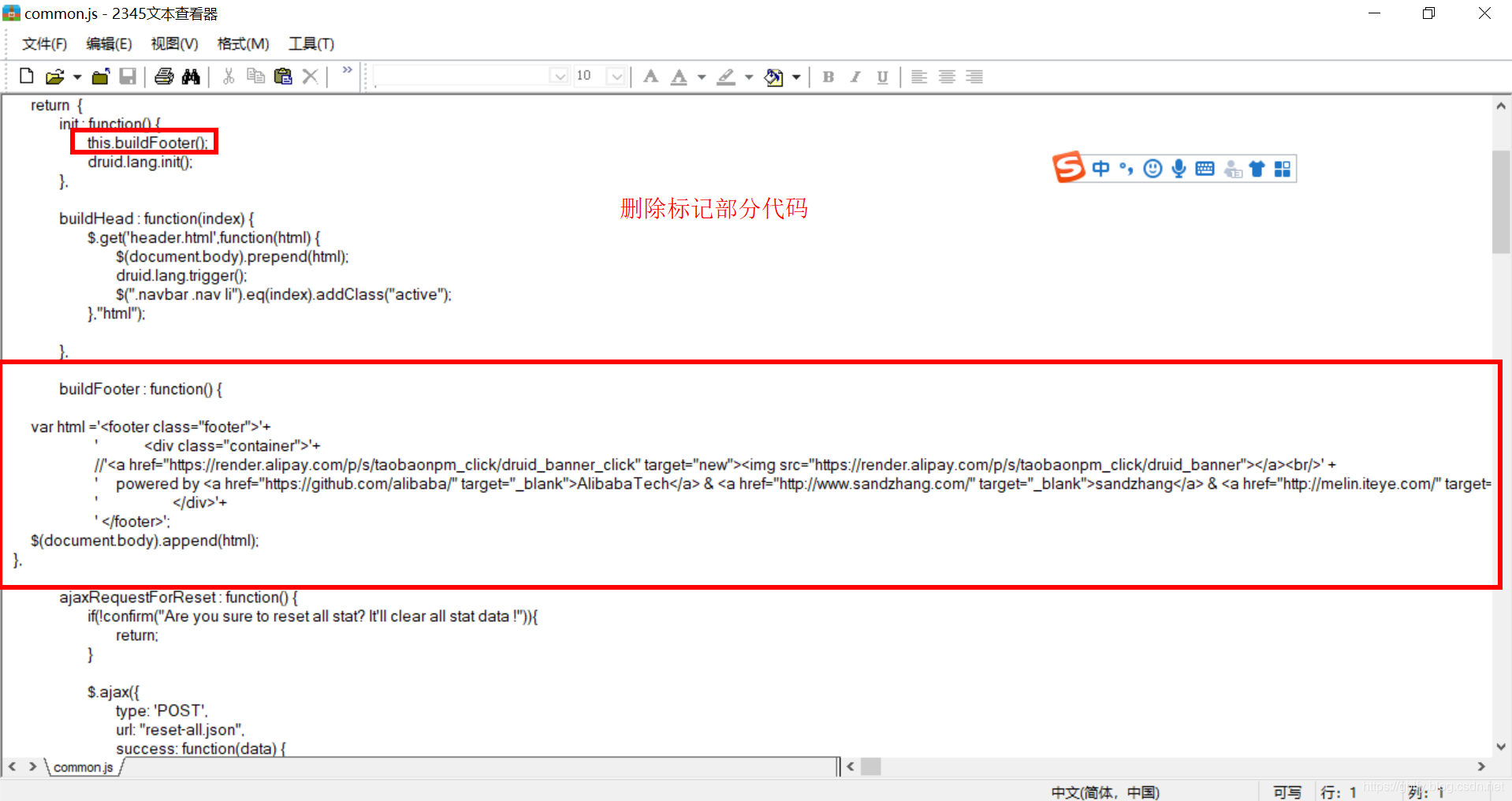Viewport: 1512px width, 801px height.
Task: Open the 视图(V) menu
Action: 174,44
